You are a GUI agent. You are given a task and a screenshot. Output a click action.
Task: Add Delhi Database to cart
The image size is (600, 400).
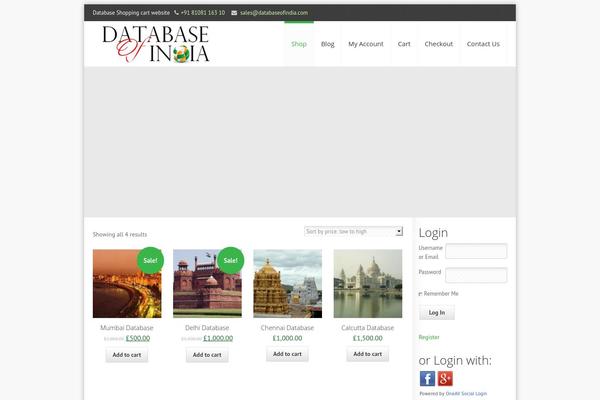pos(207,355)
